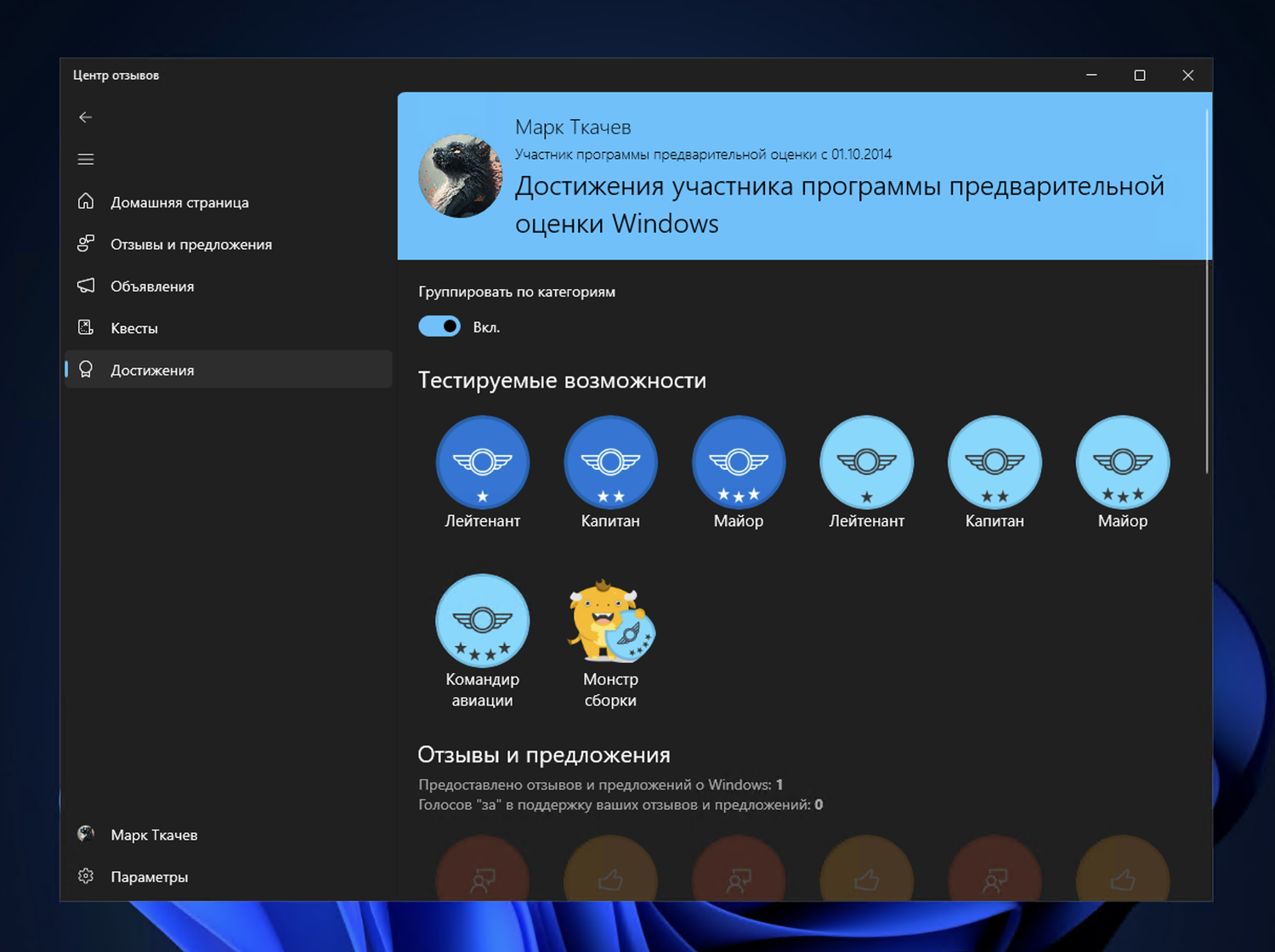Screen dimensions: 1275x952
Task: Select Достижения in the sidebar
Action: 228,370
